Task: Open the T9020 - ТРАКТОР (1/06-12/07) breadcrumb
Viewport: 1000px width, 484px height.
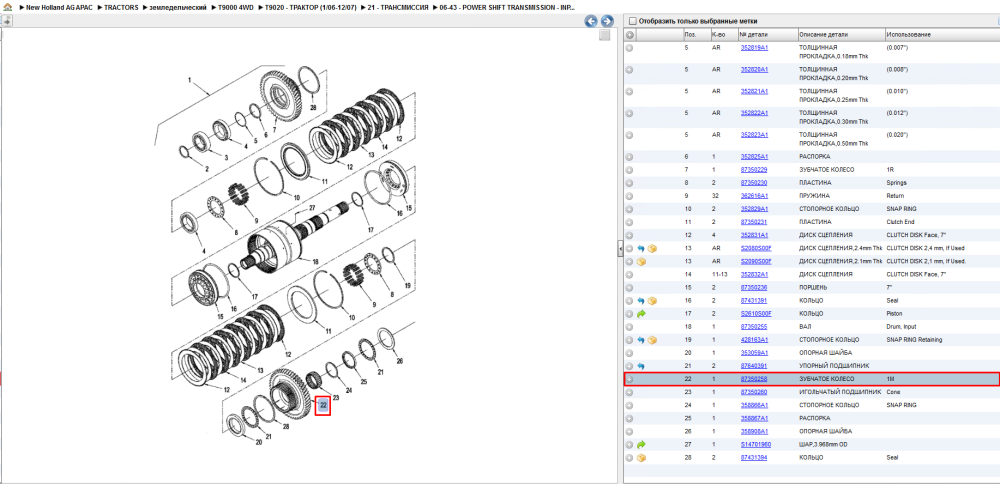Action: [x=311, y=8]
